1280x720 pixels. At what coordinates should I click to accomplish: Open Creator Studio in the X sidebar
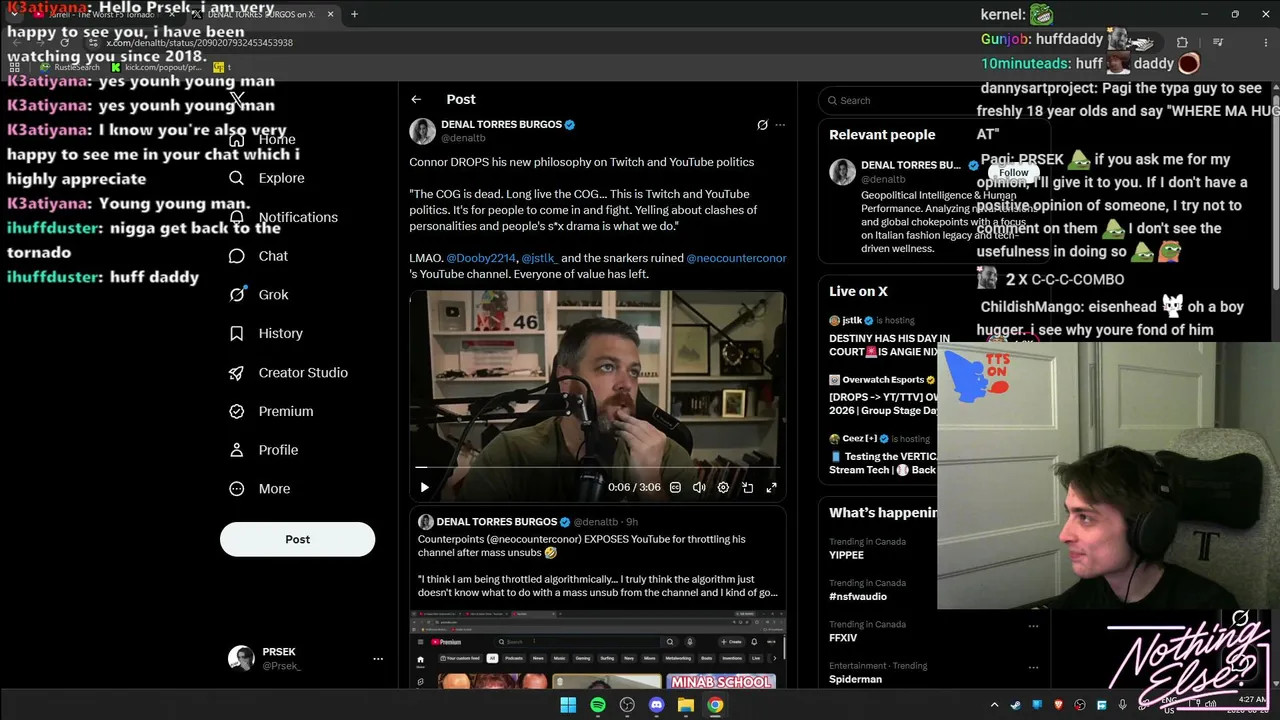(288, 372)
